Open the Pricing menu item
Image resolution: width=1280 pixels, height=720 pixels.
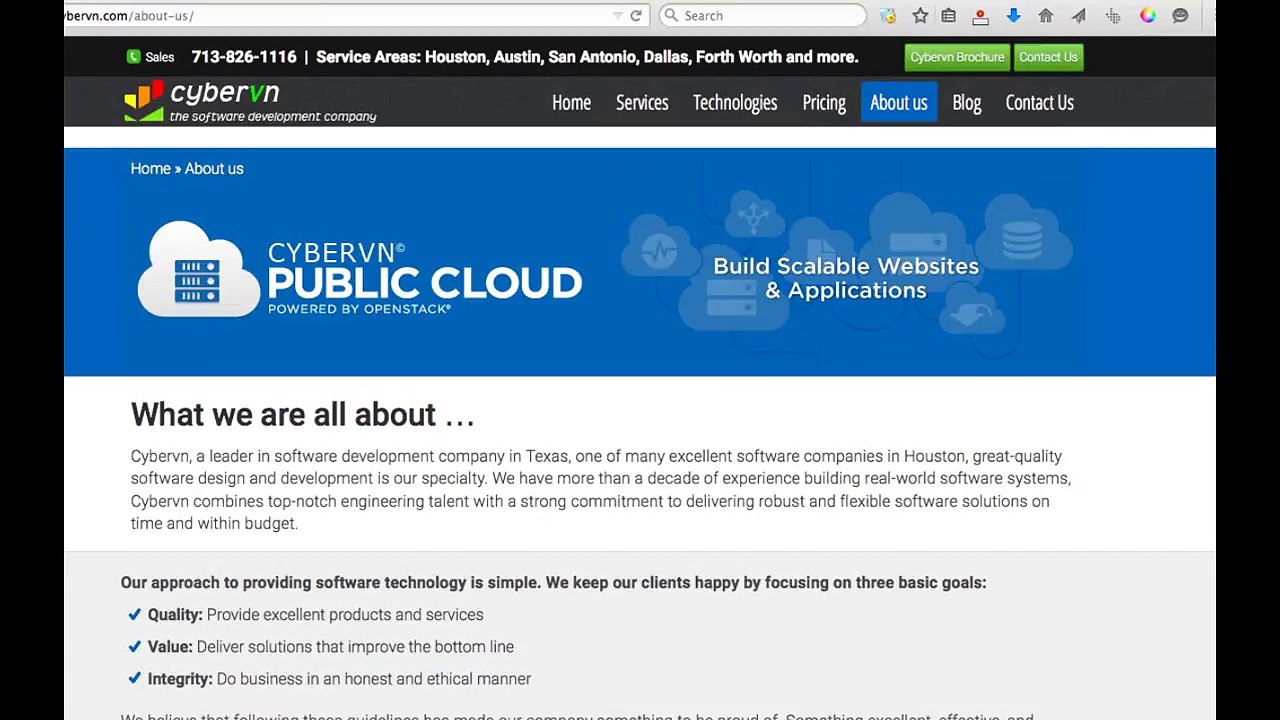[x=824, y=102]
